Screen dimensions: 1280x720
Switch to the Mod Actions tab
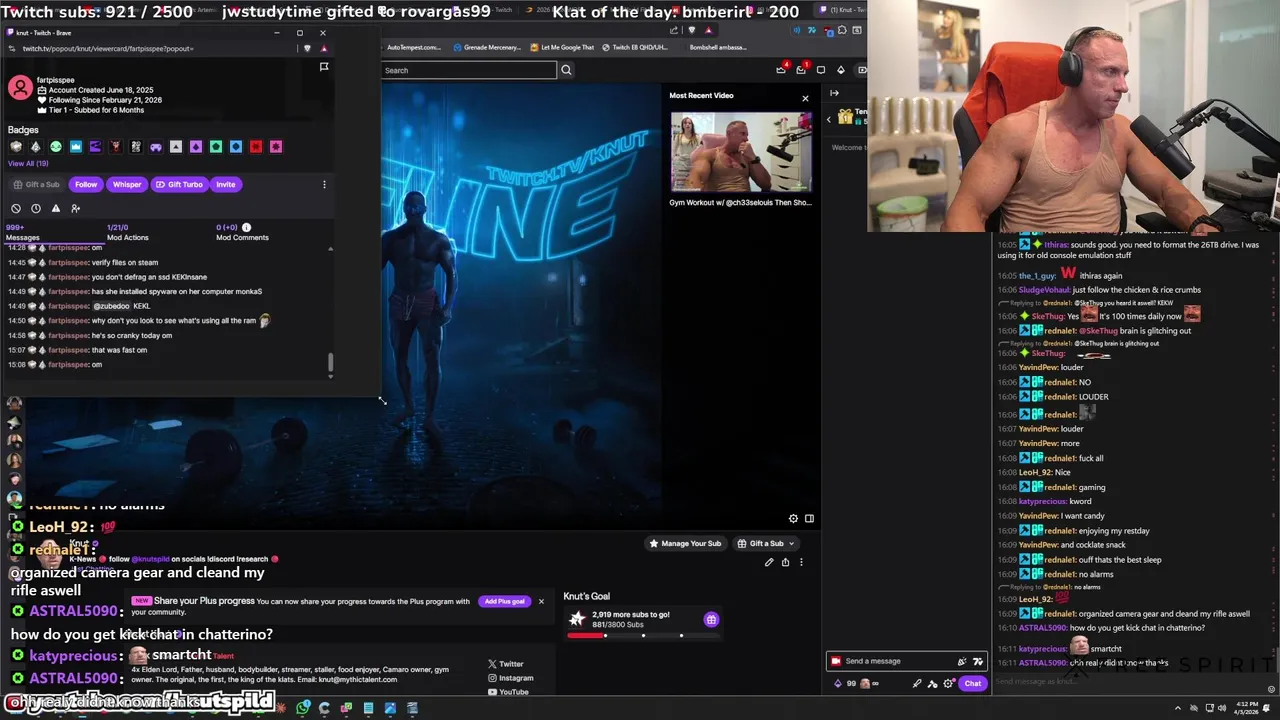(x=127, y=232)
